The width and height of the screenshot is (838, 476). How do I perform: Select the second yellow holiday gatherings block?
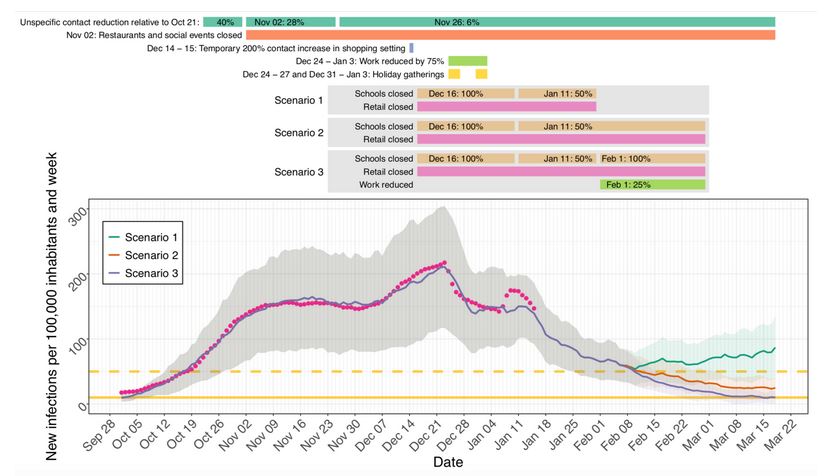(x=481, y=74)
